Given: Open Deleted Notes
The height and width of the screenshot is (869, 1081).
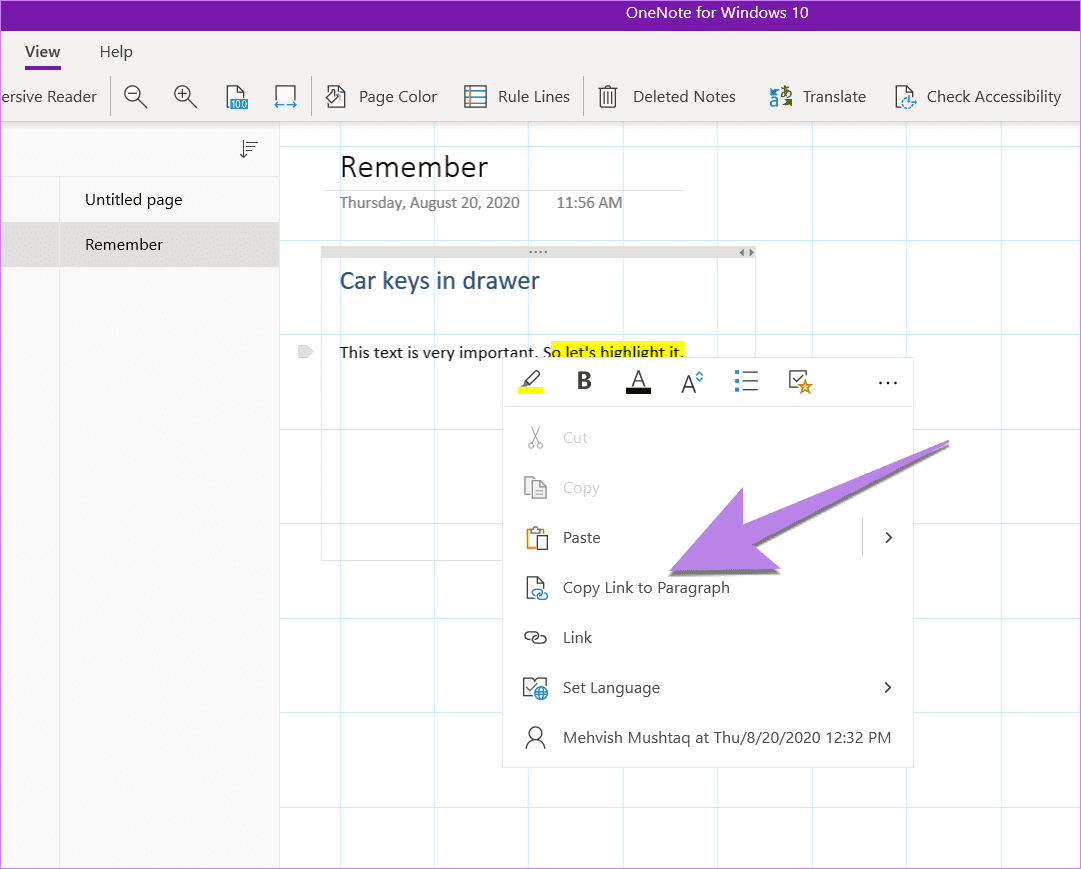Looking at the screenshot, I should click(x=667, y=97).
